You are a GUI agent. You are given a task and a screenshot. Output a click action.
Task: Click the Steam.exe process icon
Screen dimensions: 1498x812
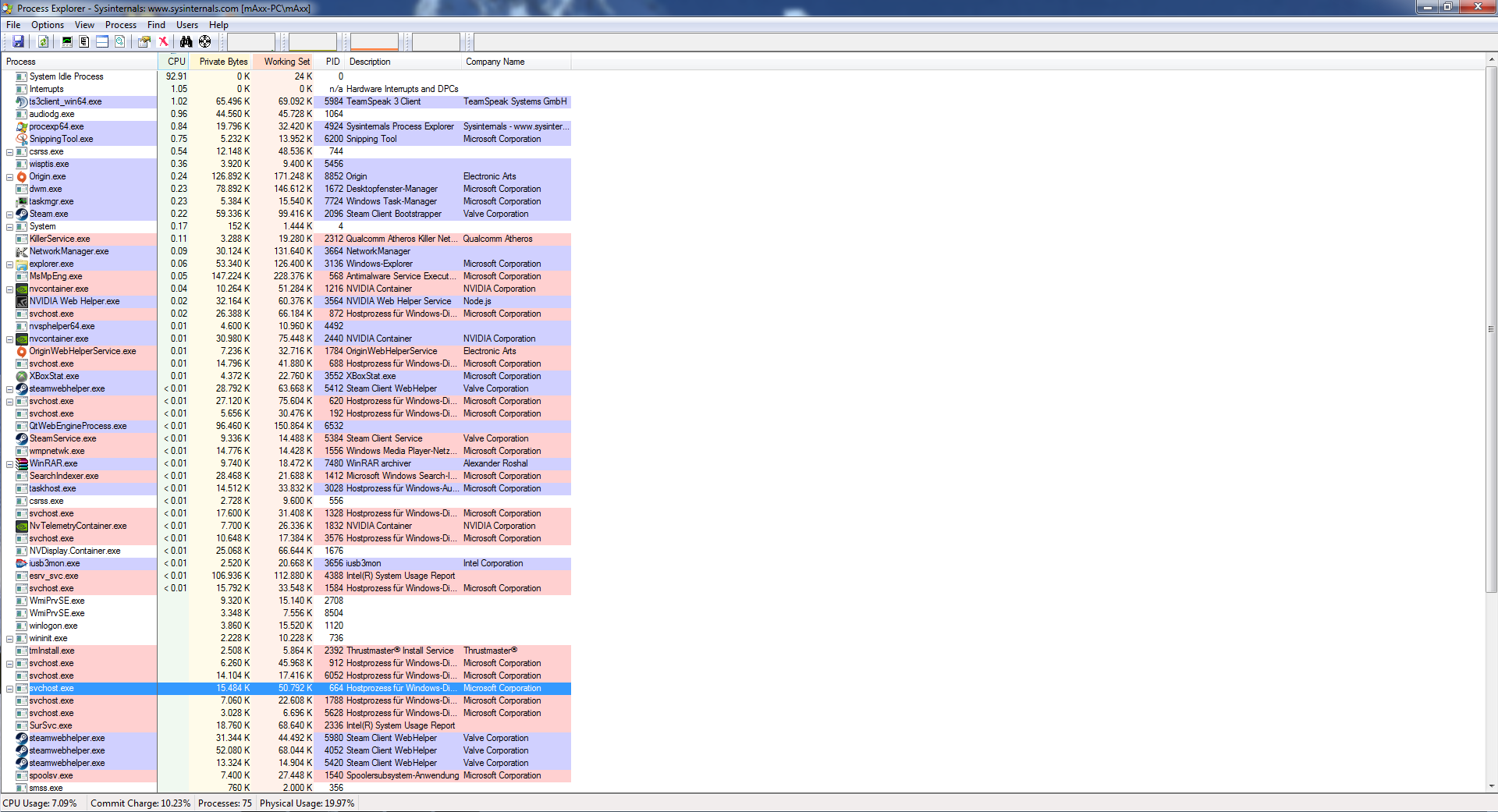pos(22,214)
